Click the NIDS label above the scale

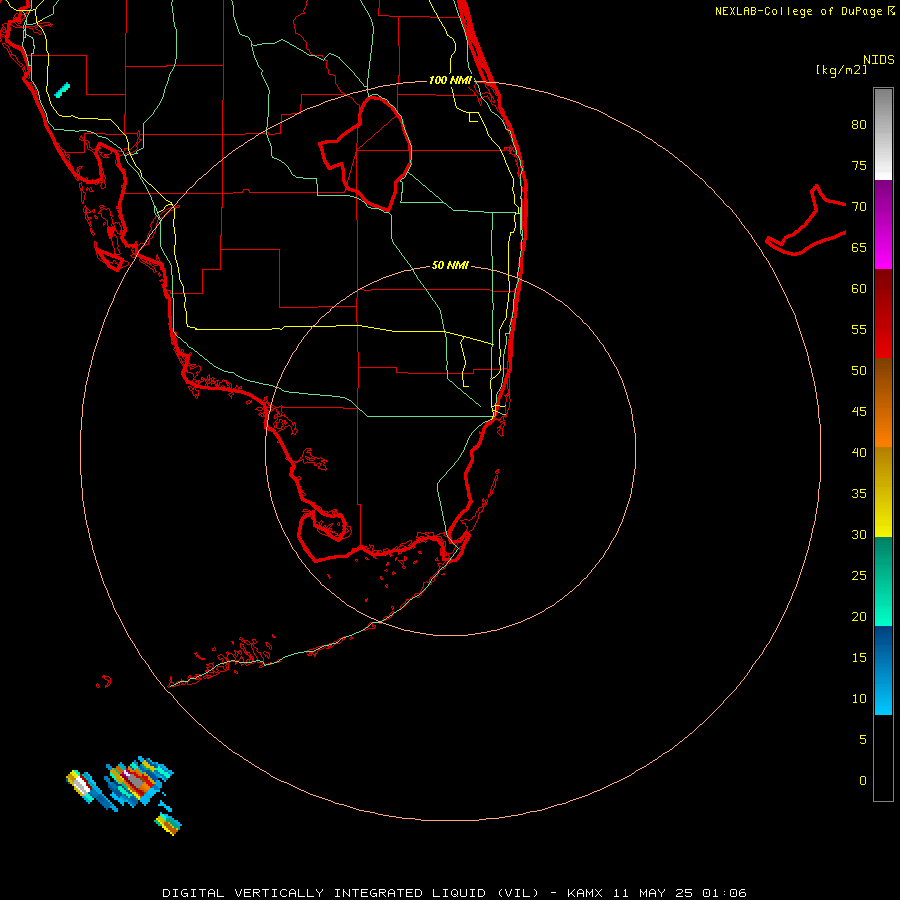click(878, 60)
